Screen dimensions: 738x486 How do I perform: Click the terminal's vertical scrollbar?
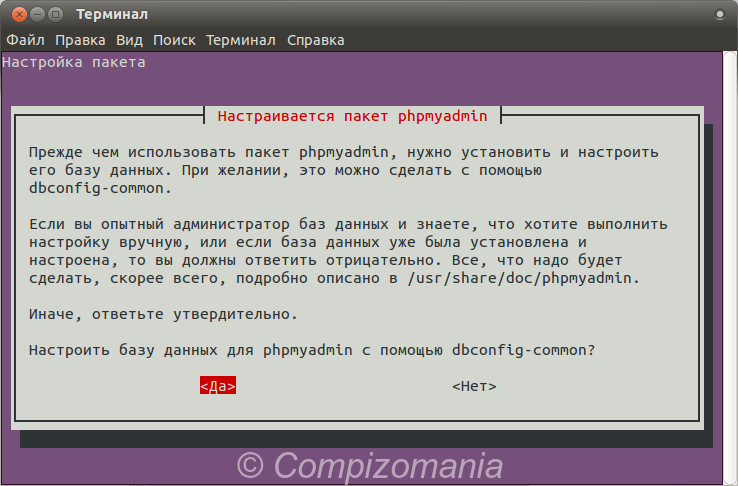730,268
